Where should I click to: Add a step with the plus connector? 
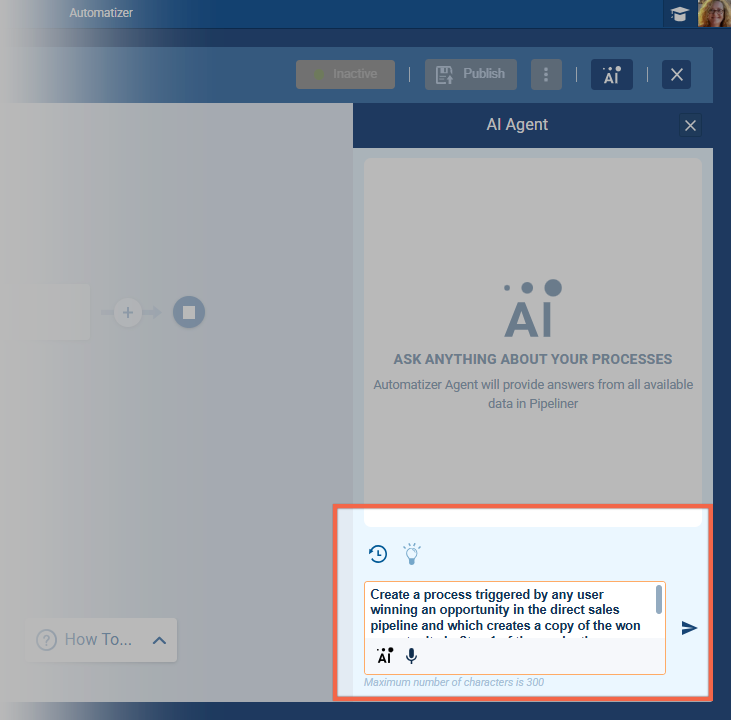[127, 313]
